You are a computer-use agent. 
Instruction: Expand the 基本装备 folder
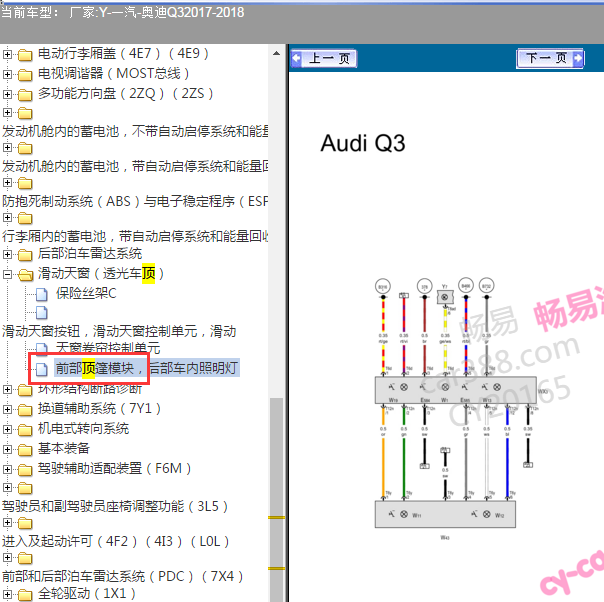point(7,449)
